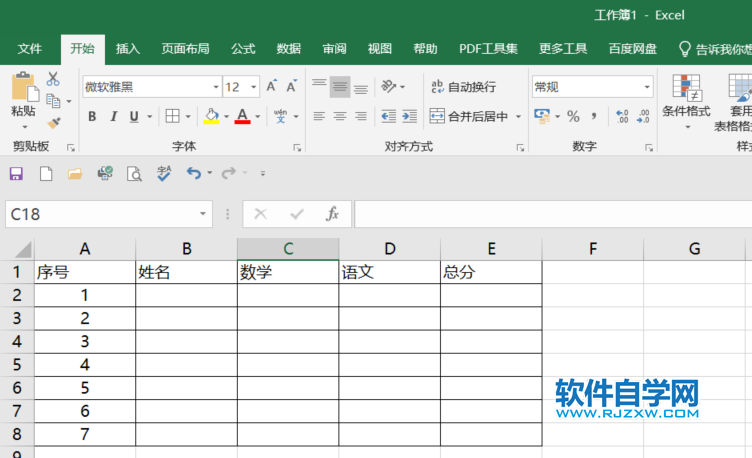The image size is (752, 458).
Task: Enable 自动换行 wrap text
Action: point(463,87)
